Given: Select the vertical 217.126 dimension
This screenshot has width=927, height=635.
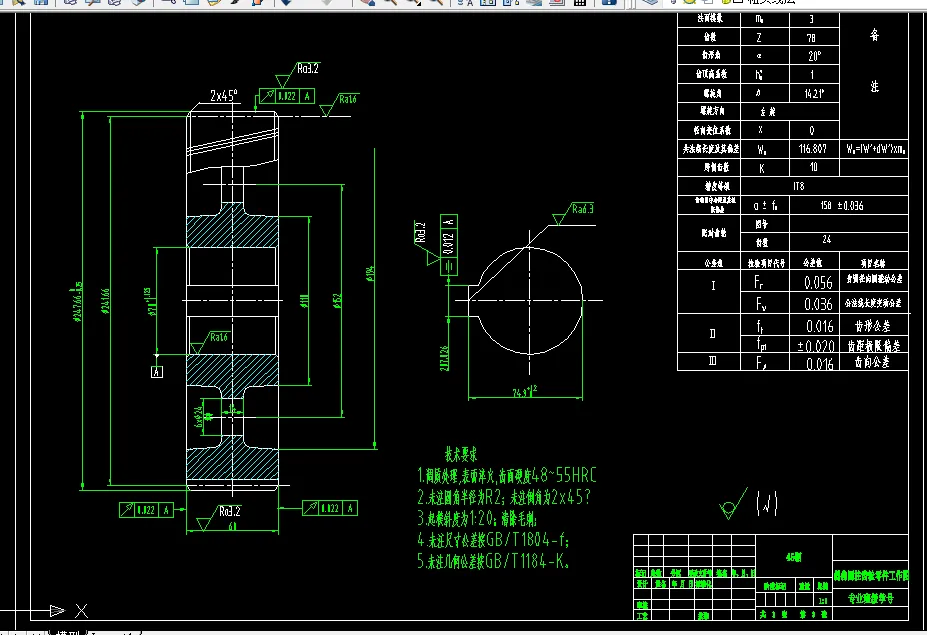Looking at the screenshot, I should pyautogui.click(x=445, y=358).
